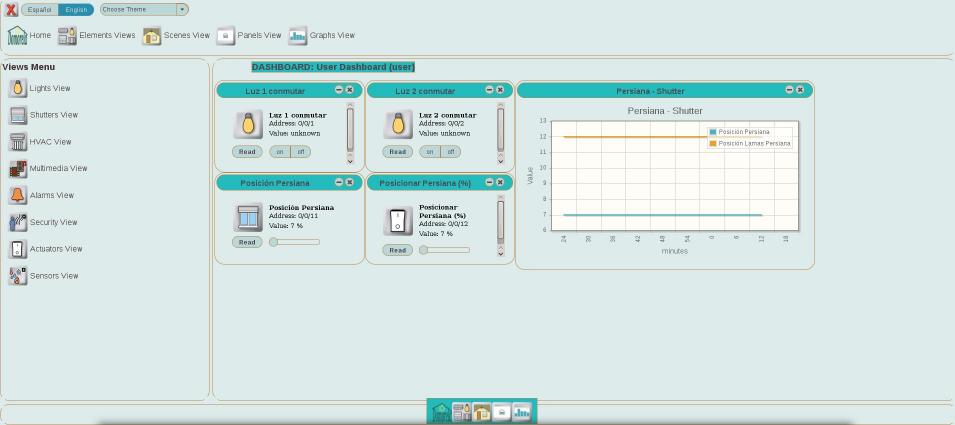Image resolution: width=955 pixels, height=425 pixels.
Task: Close the Posición Persiana panel
Action: coord(350,182)
